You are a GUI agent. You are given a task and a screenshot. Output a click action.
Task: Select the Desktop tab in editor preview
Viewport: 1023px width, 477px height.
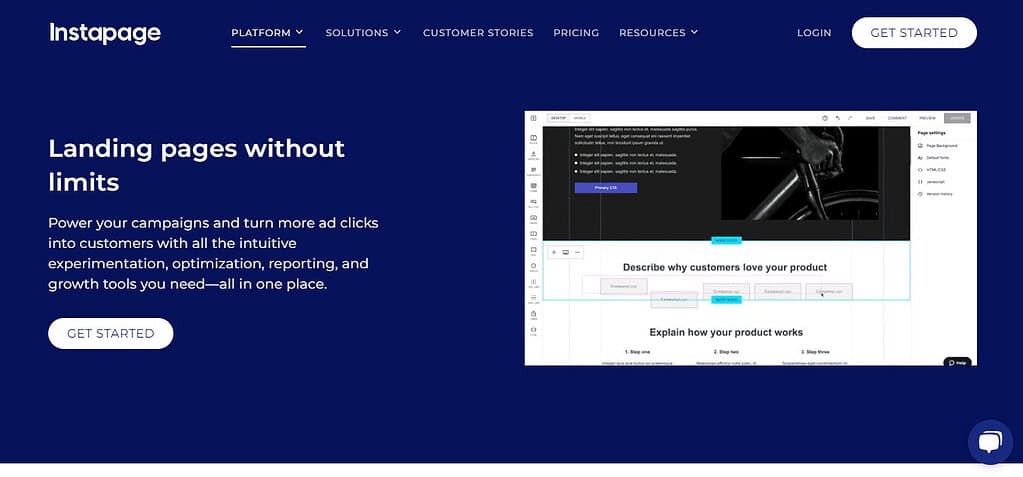pos(558,118)
